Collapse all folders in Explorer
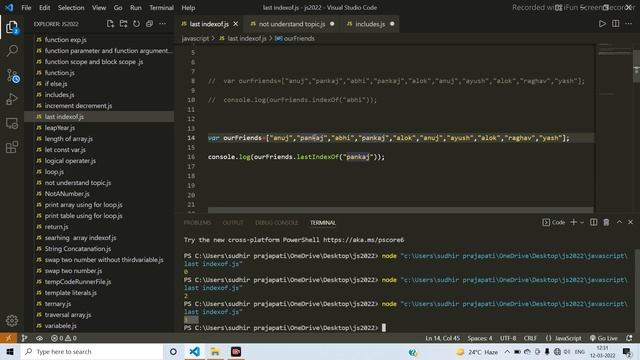This screenshot has height=360, width=640. click(149, 24)
